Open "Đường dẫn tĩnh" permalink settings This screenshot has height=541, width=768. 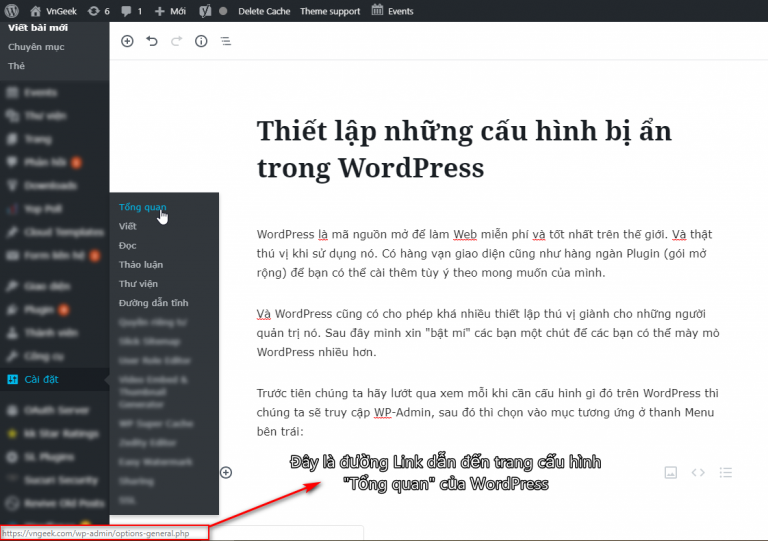click(x=153, y=303)
